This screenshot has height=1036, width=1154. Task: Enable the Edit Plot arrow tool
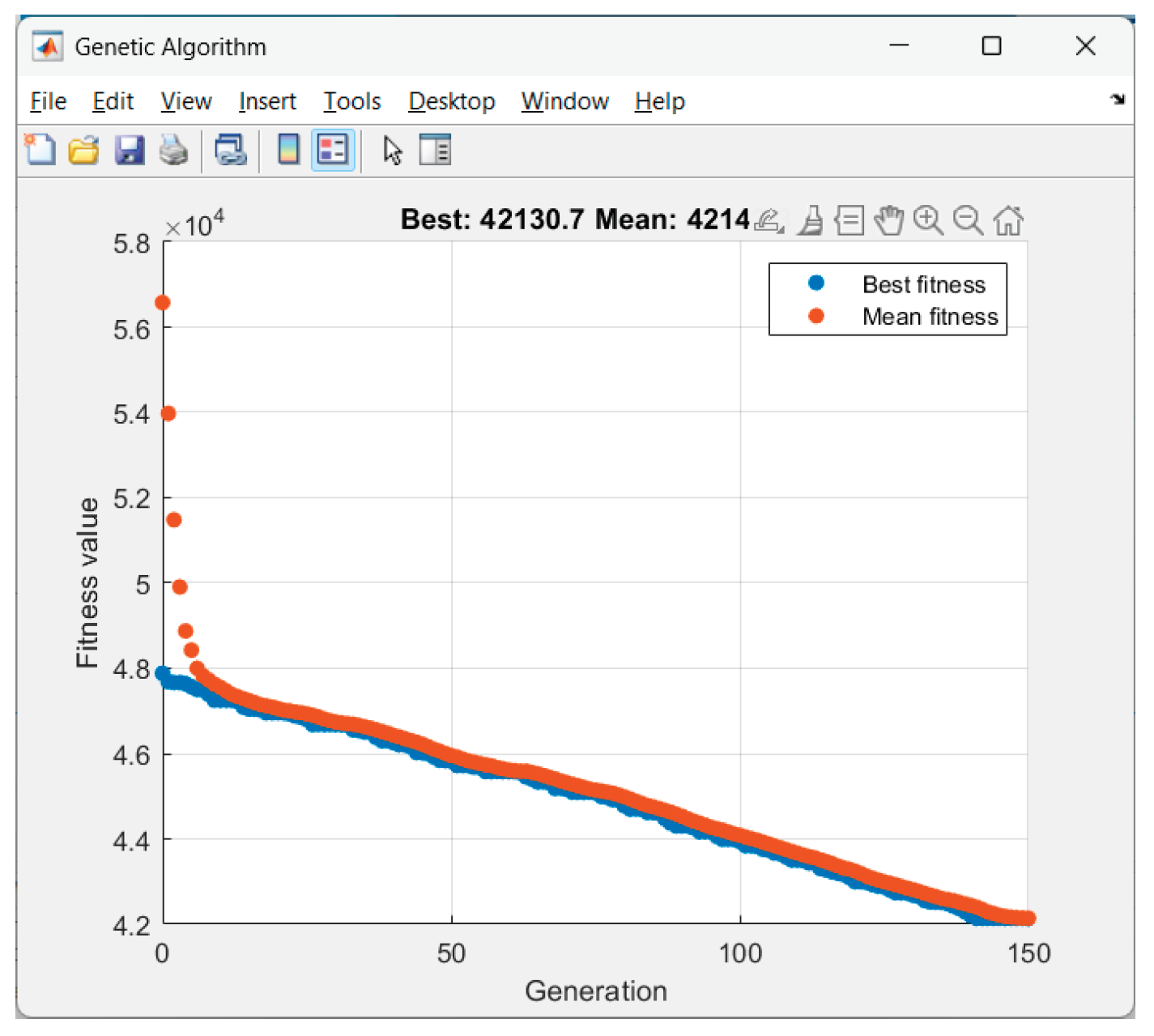(x=393, y=150)
